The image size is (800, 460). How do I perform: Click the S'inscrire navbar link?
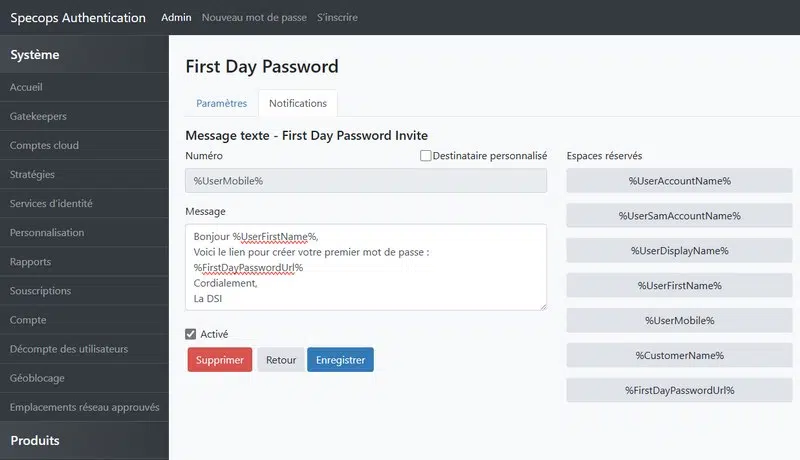(337, 18)
